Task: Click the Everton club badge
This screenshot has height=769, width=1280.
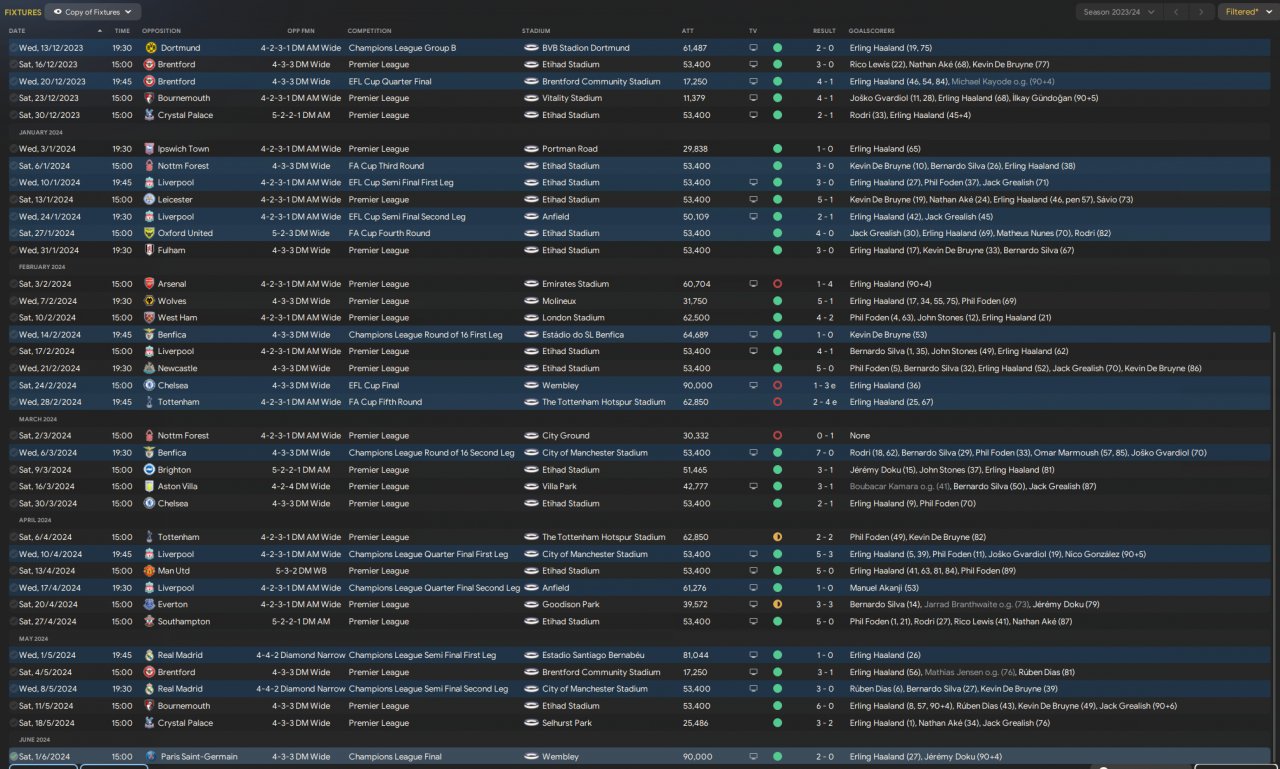Action: 149,605
